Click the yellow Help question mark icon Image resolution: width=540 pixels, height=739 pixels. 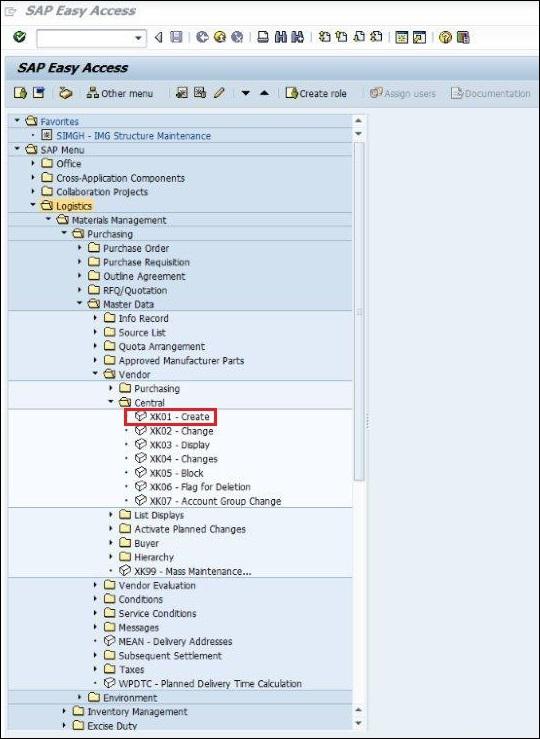pos(445,37)
